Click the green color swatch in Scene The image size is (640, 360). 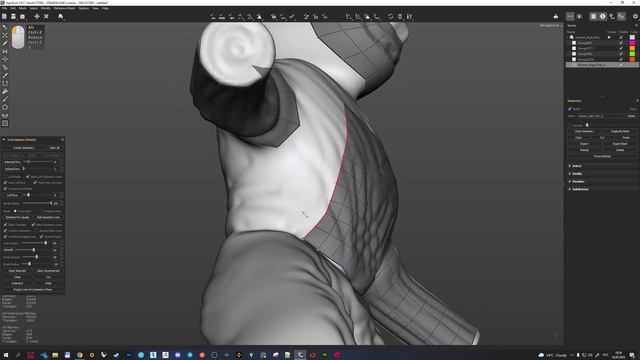632,54
